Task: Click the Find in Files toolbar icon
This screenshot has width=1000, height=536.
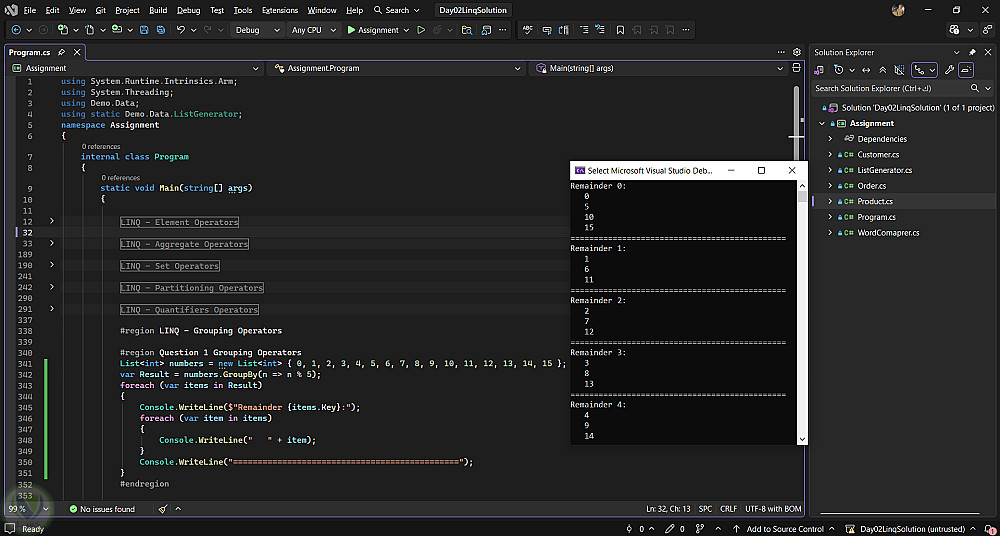Action: click(x=467, y=30)
